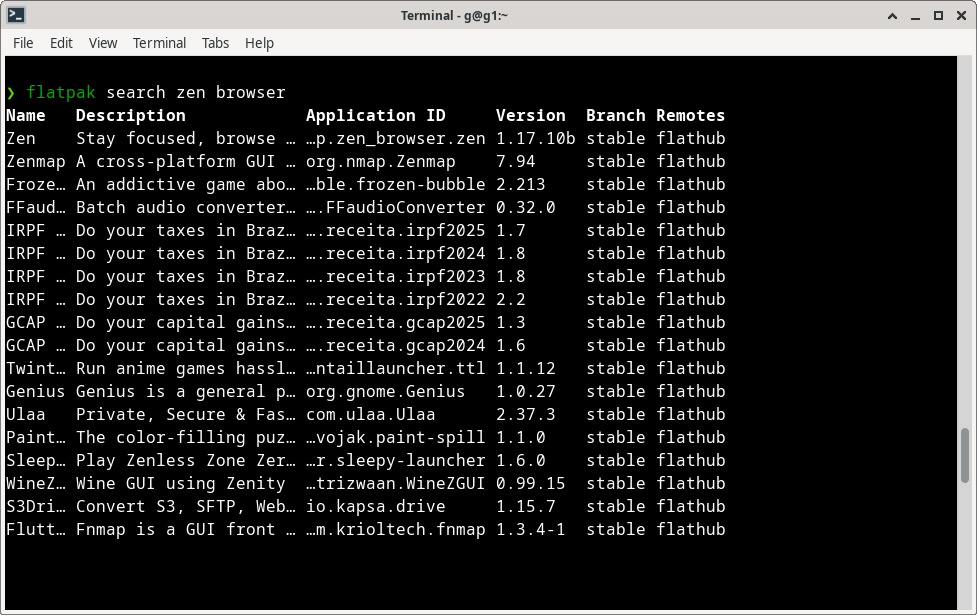This screenshot has width=977, height=615.
Task: Click 'Fnmap is a GUI front …' description
Action: [x=186, y=530]
